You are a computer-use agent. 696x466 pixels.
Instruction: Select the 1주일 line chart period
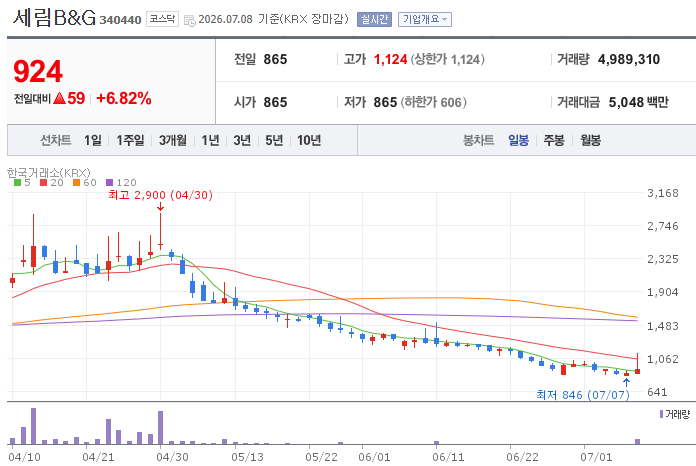(130, 141)
